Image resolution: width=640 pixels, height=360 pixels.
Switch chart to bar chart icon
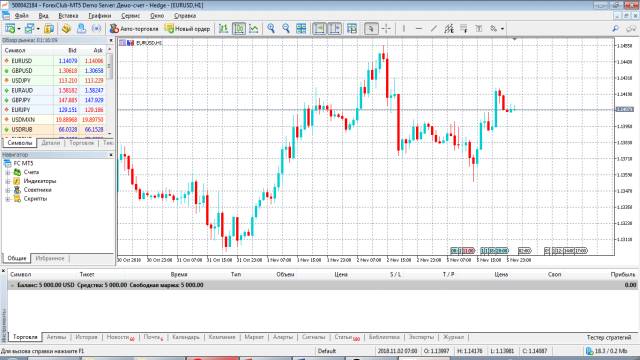click(x=223, y=29)
